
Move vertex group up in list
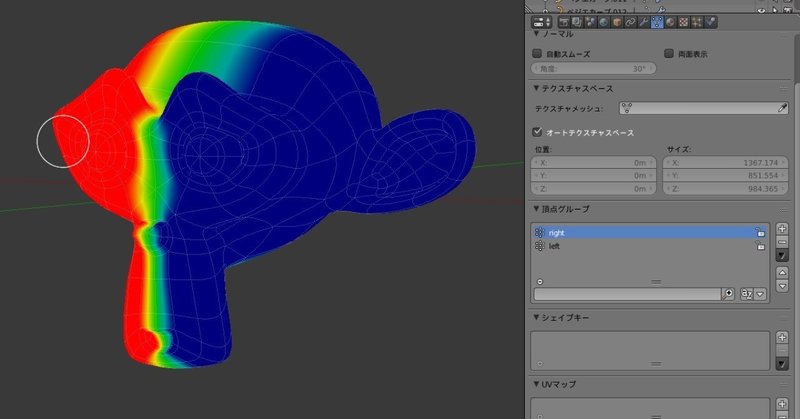782,273
